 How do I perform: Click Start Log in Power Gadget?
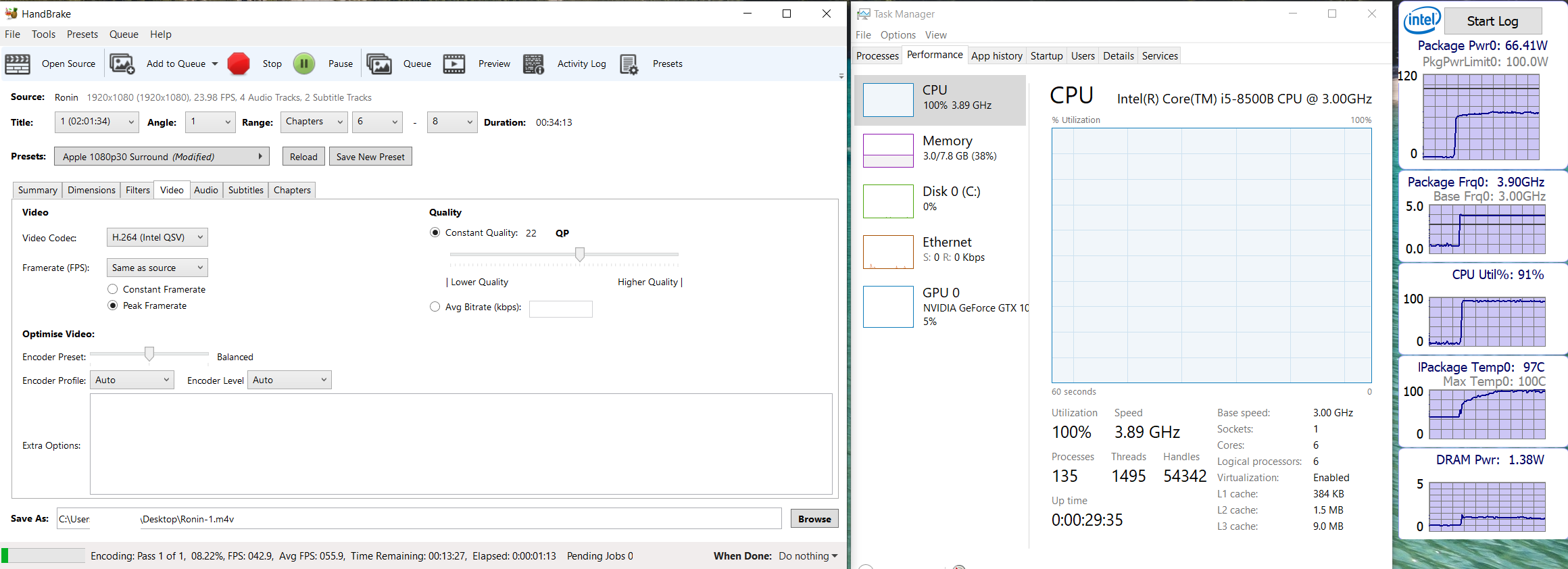click(1493, 21)
